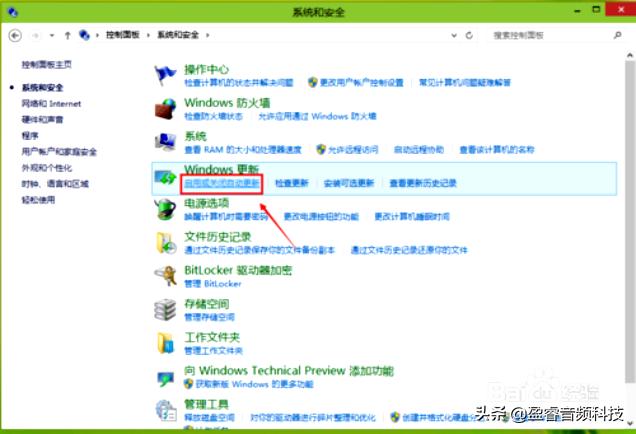The height and width of the screenshot is (434, 636).
Task: Open the BitLocker 驱动器加密 keys icon
Action: coord(165,276)
